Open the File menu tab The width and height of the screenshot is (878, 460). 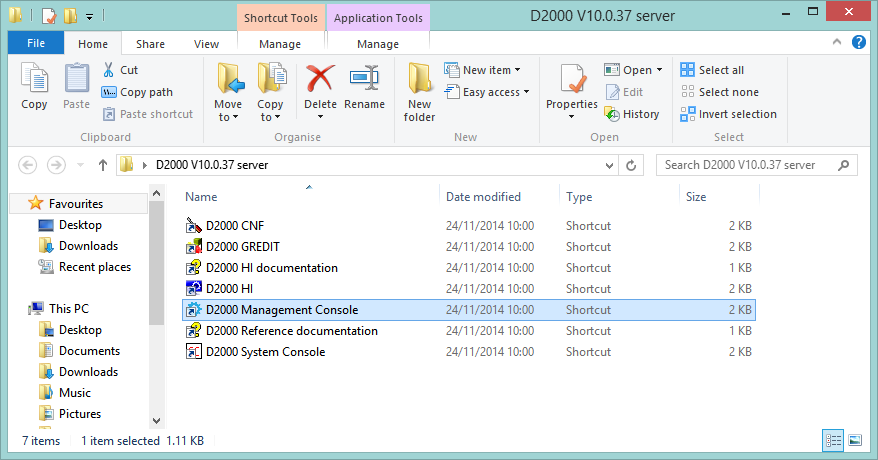click(x=36, y=44)
